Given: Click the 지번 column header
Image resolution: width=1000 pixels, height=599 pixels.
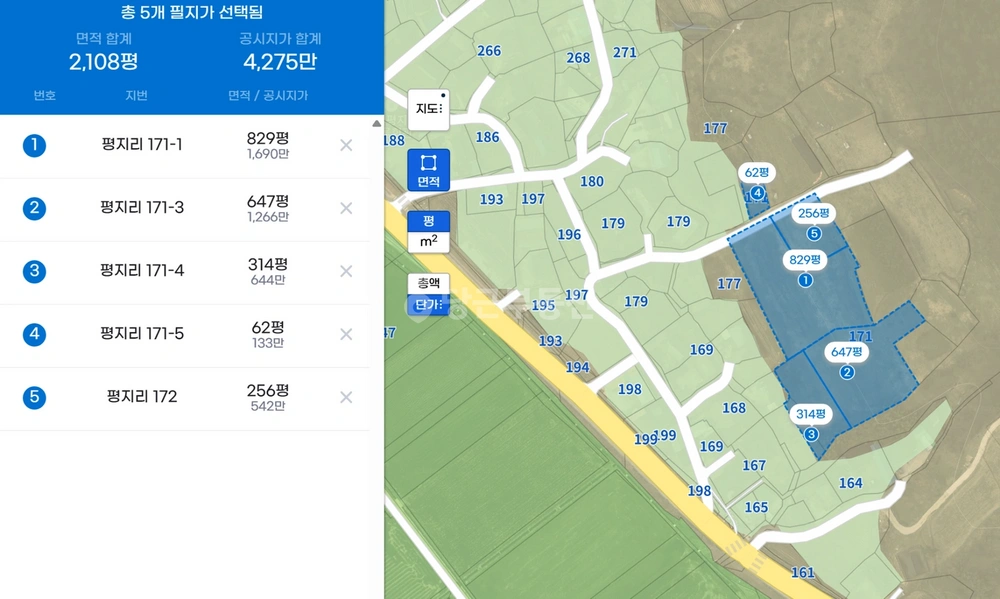Looking at the screenshot, I should 136,96.
